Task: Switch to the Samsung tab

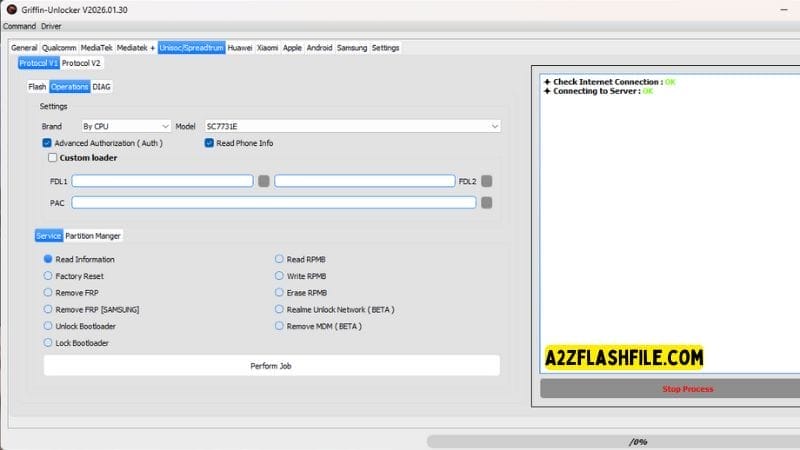Action: (352, 47)
